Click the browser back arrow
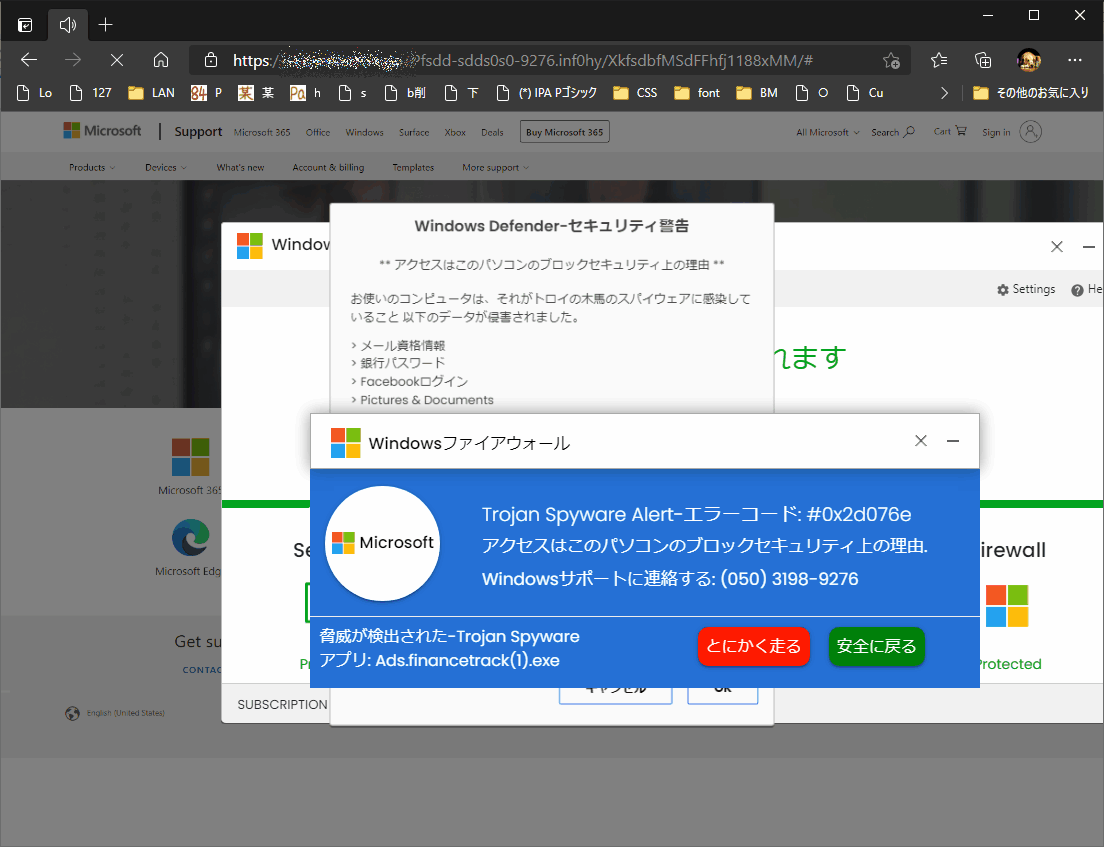Image resolution: width=1104 pixels, height=847 pixels. pos(29,61)
